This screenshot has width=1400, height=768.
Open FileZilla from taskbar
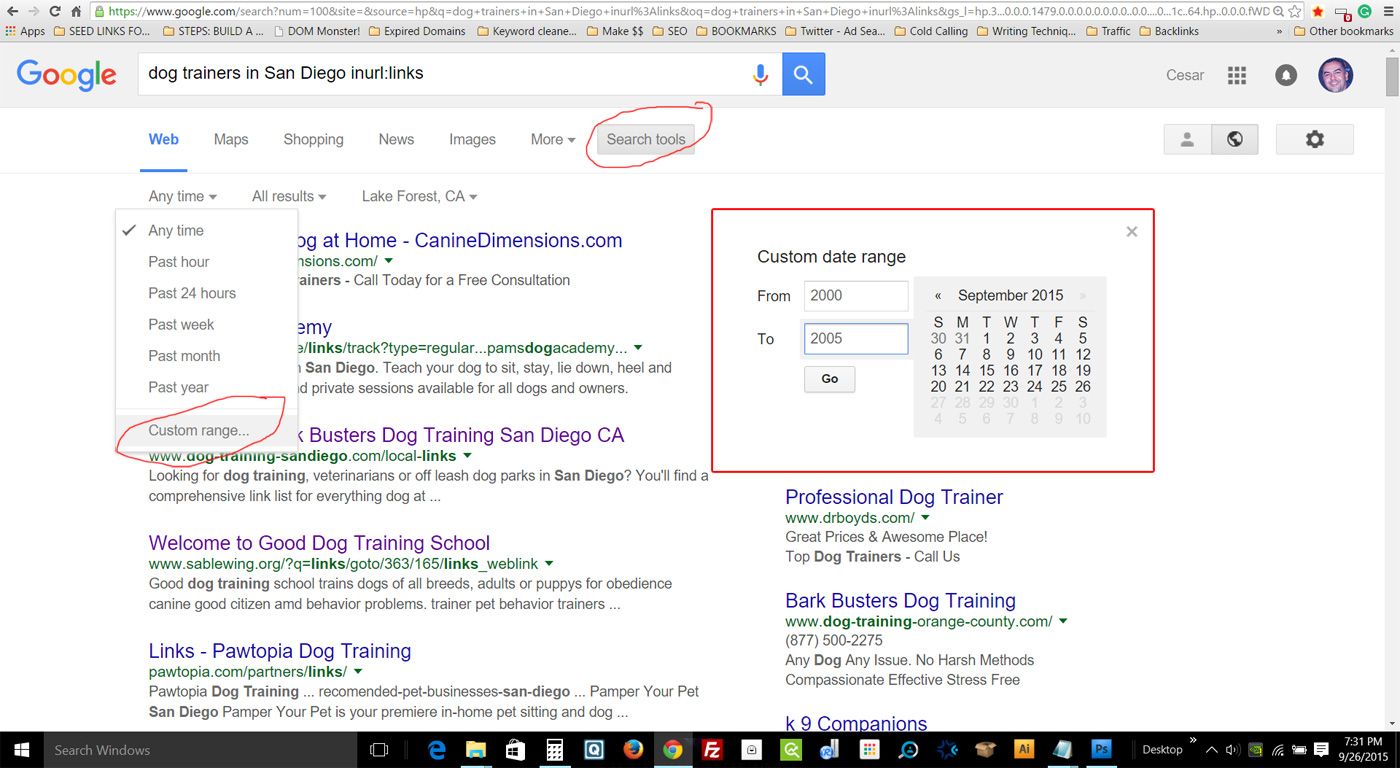[x=712, y=749]
